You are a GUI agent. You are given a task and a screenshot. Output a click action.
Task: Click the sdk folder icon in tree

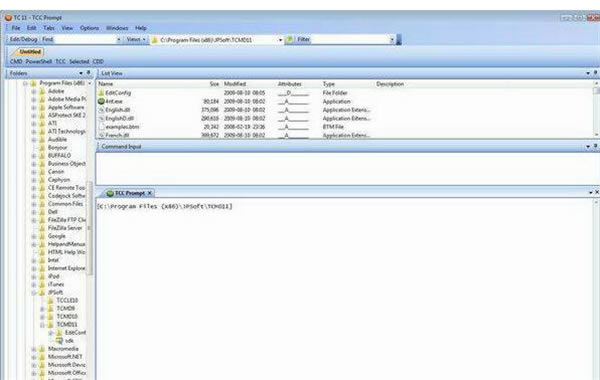[59, 341]
